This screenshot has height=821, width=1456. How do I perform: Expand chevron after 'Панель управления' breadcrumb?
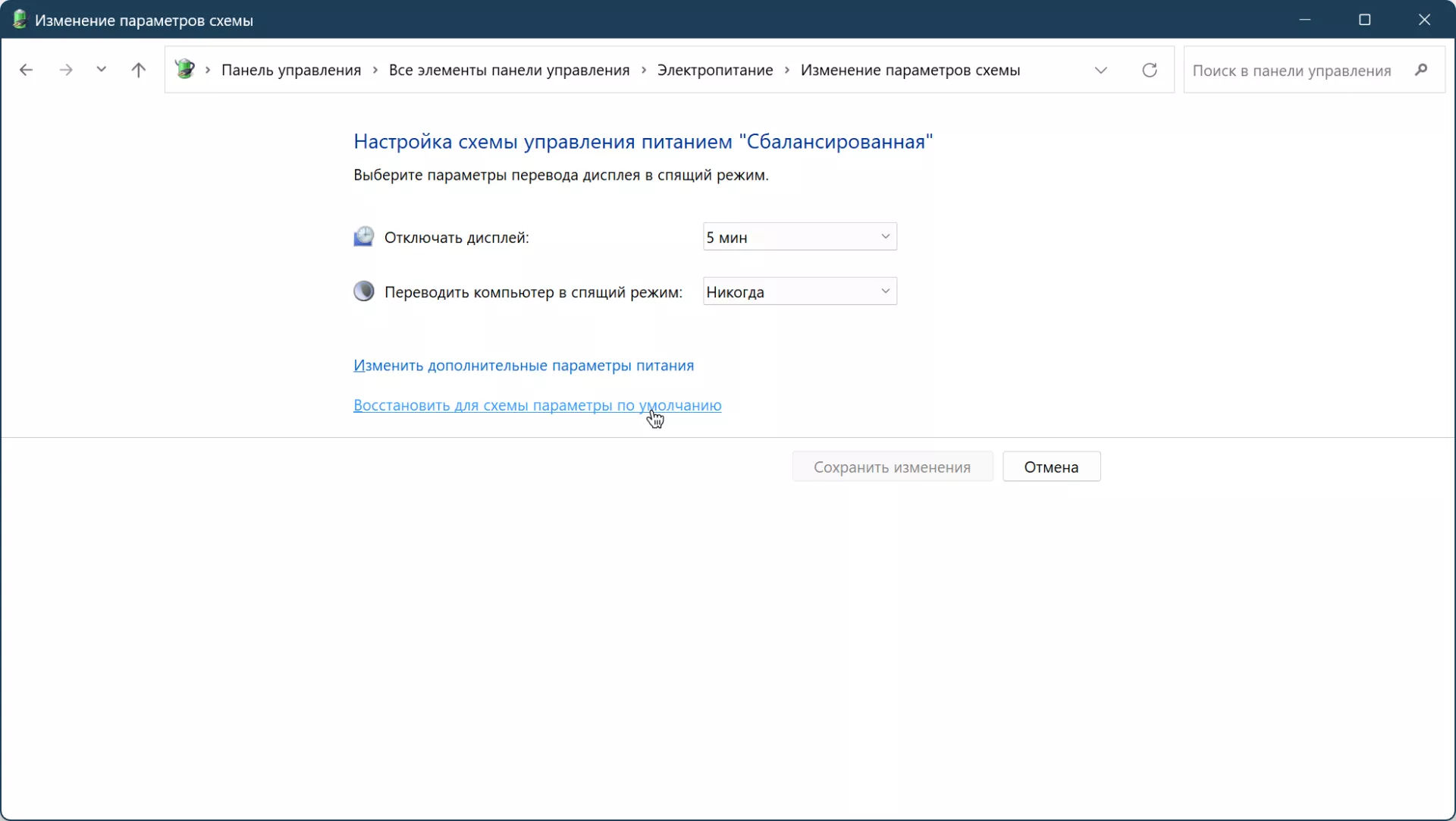(375, 70)
